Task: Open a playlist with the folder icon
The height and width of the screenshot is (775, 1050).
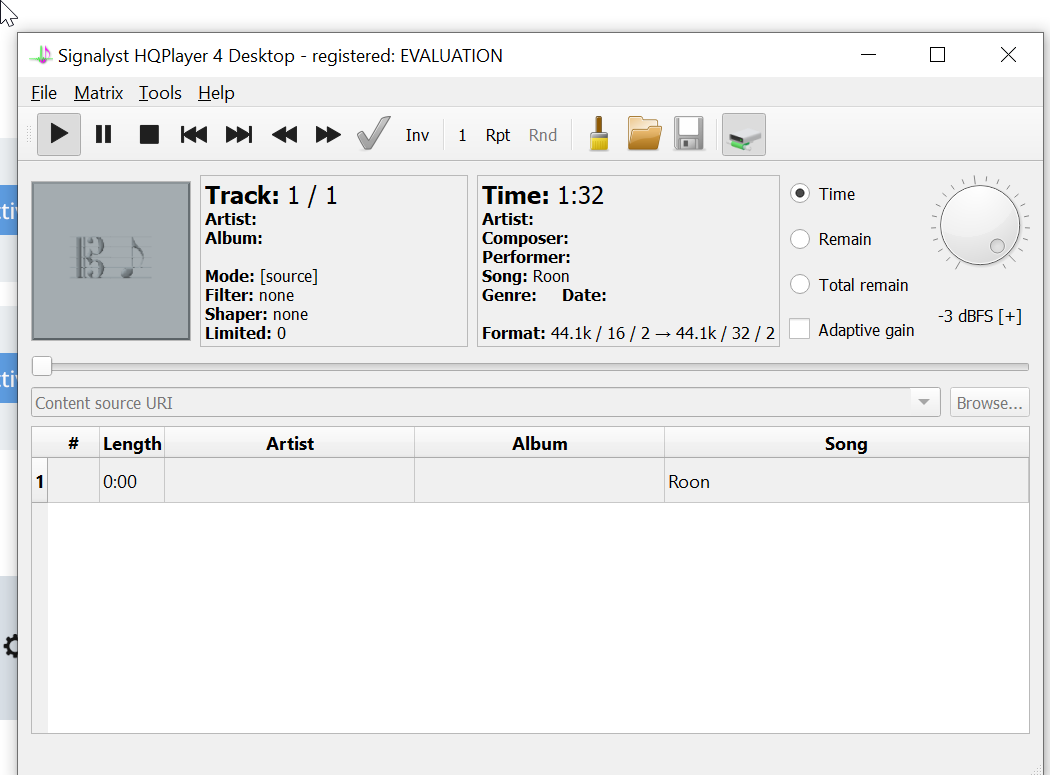Action: (x=644, y=133)
